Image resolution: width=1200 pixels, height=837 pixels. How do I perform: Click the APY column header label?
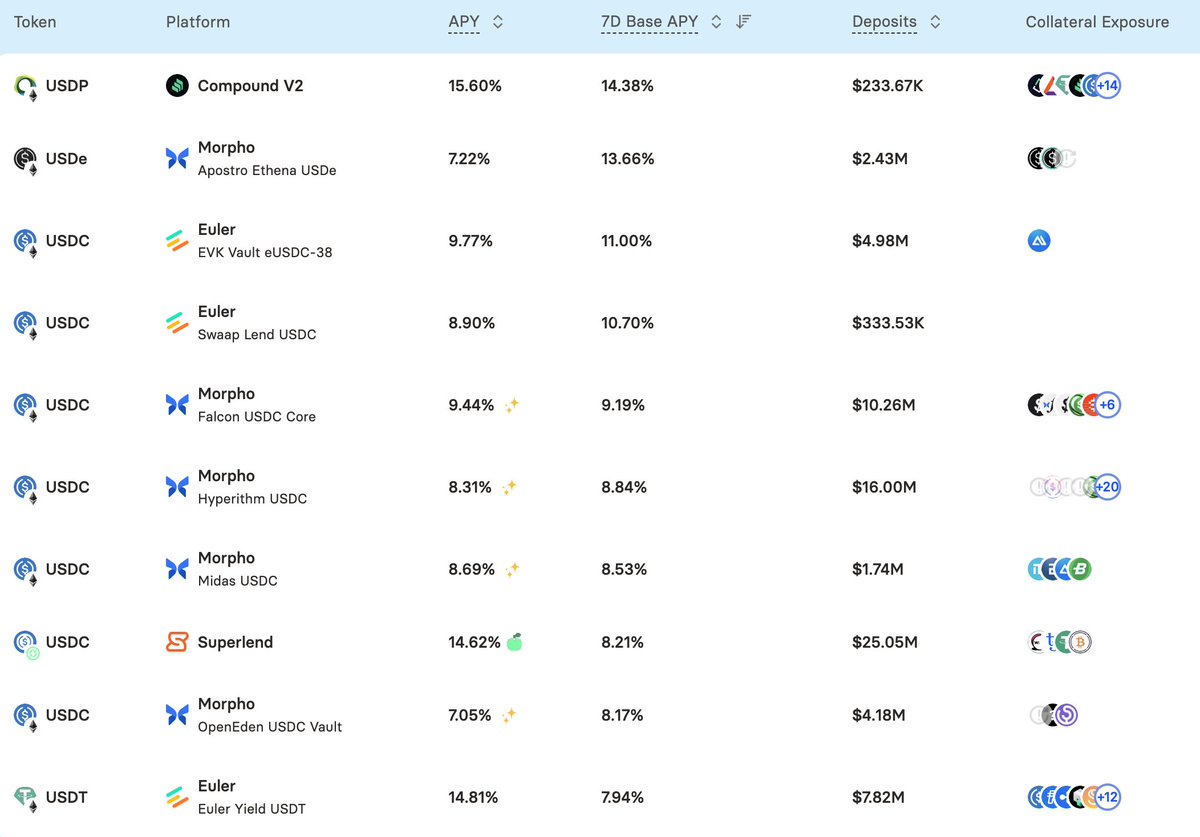coord(465,22)
